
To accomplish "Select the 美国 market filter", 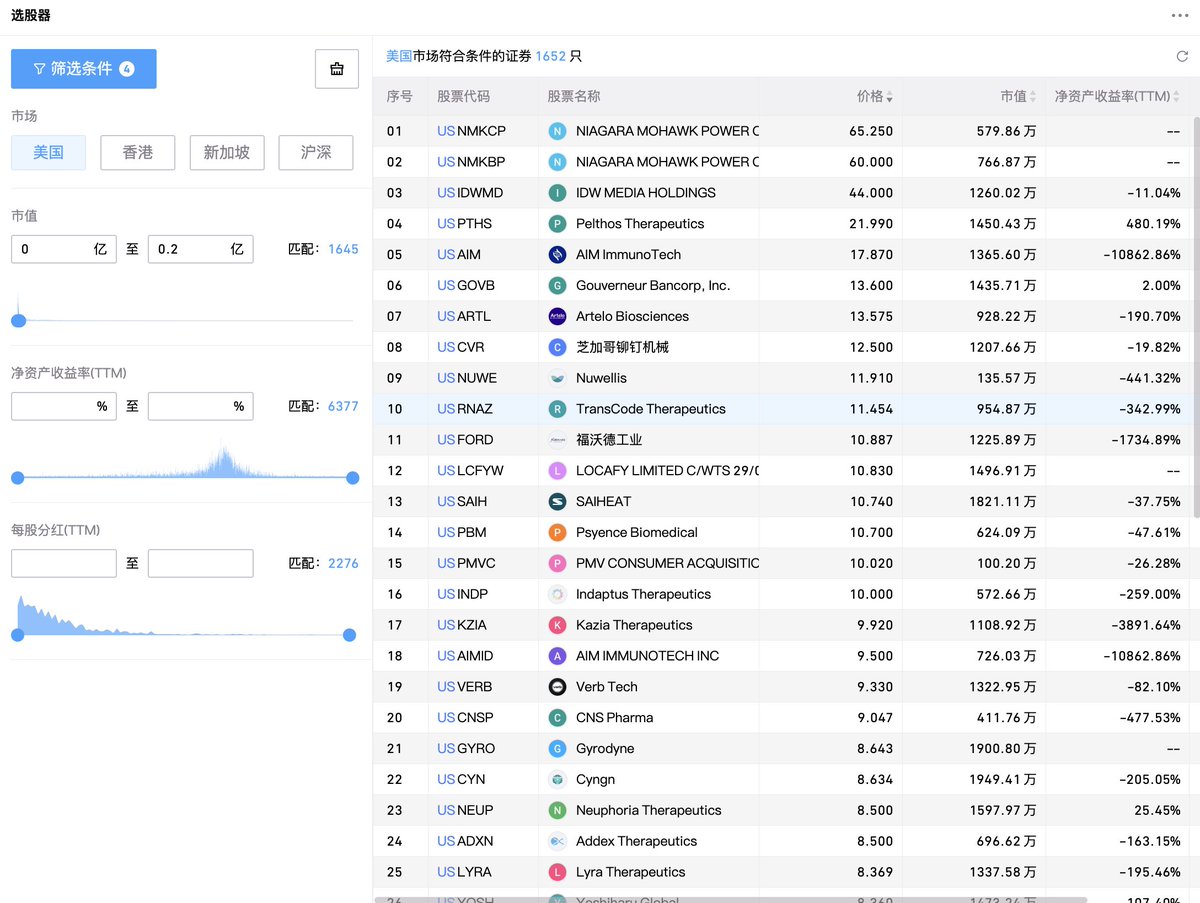I will (x=48, y=153).
